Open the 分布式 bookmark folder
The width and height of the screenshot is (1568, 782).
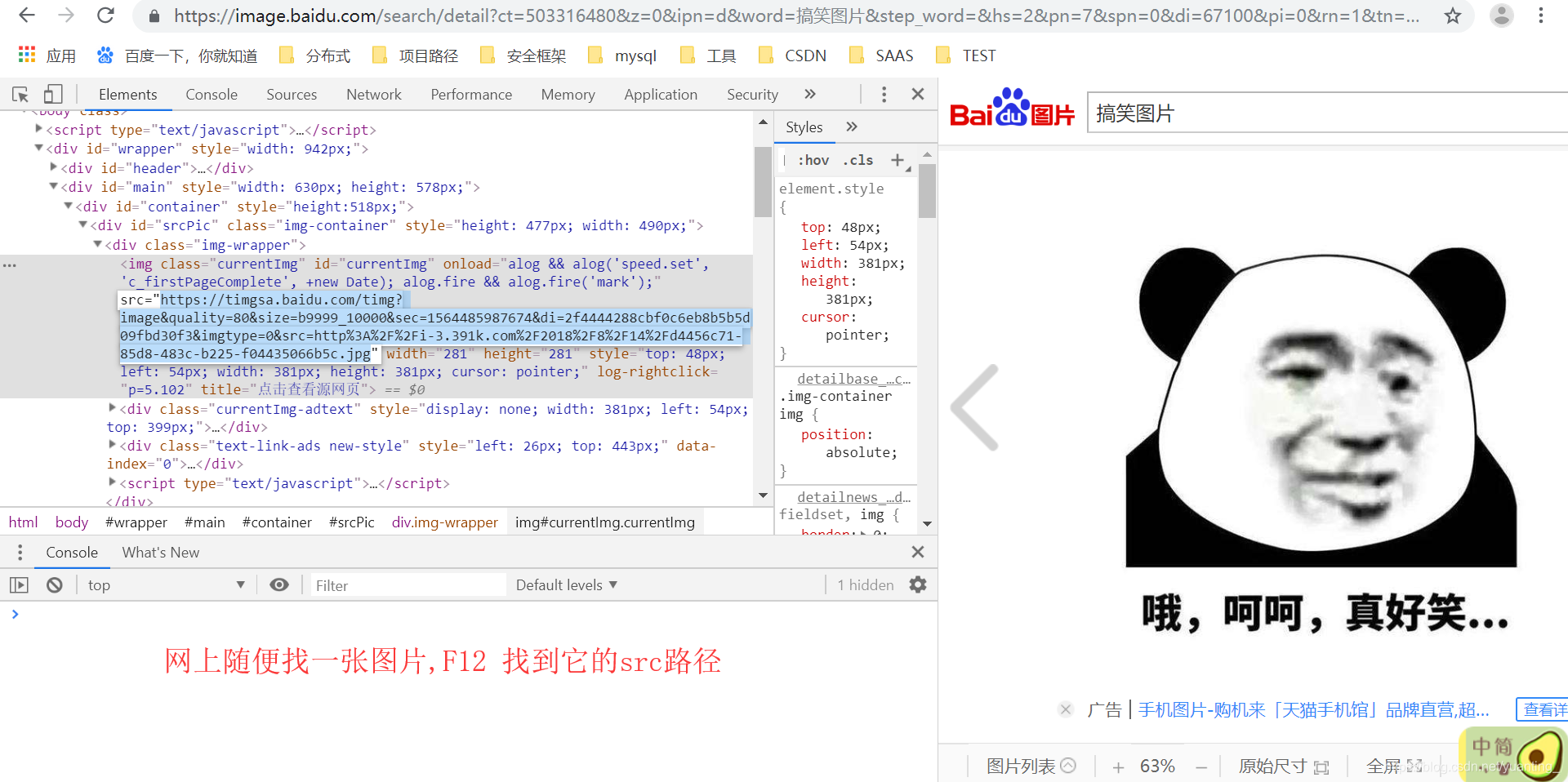click(x=314, y=56)
